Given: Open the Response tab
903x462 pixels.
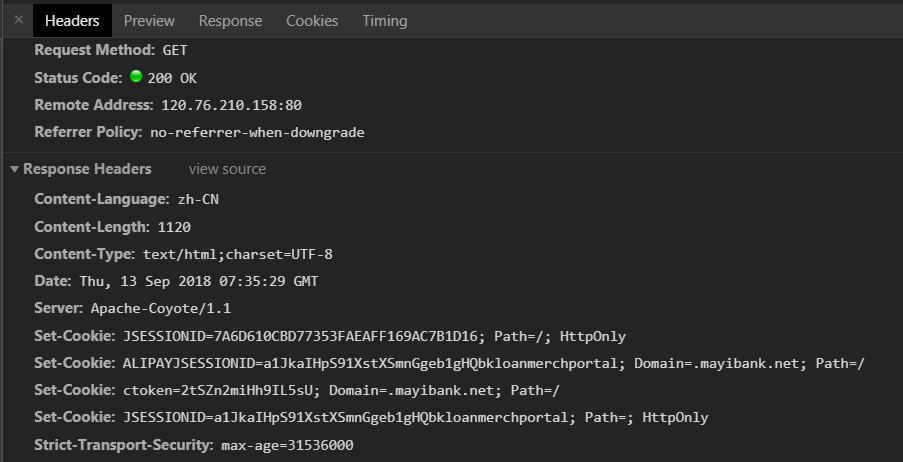Looking at the screenshot, I should click(230, 21).
